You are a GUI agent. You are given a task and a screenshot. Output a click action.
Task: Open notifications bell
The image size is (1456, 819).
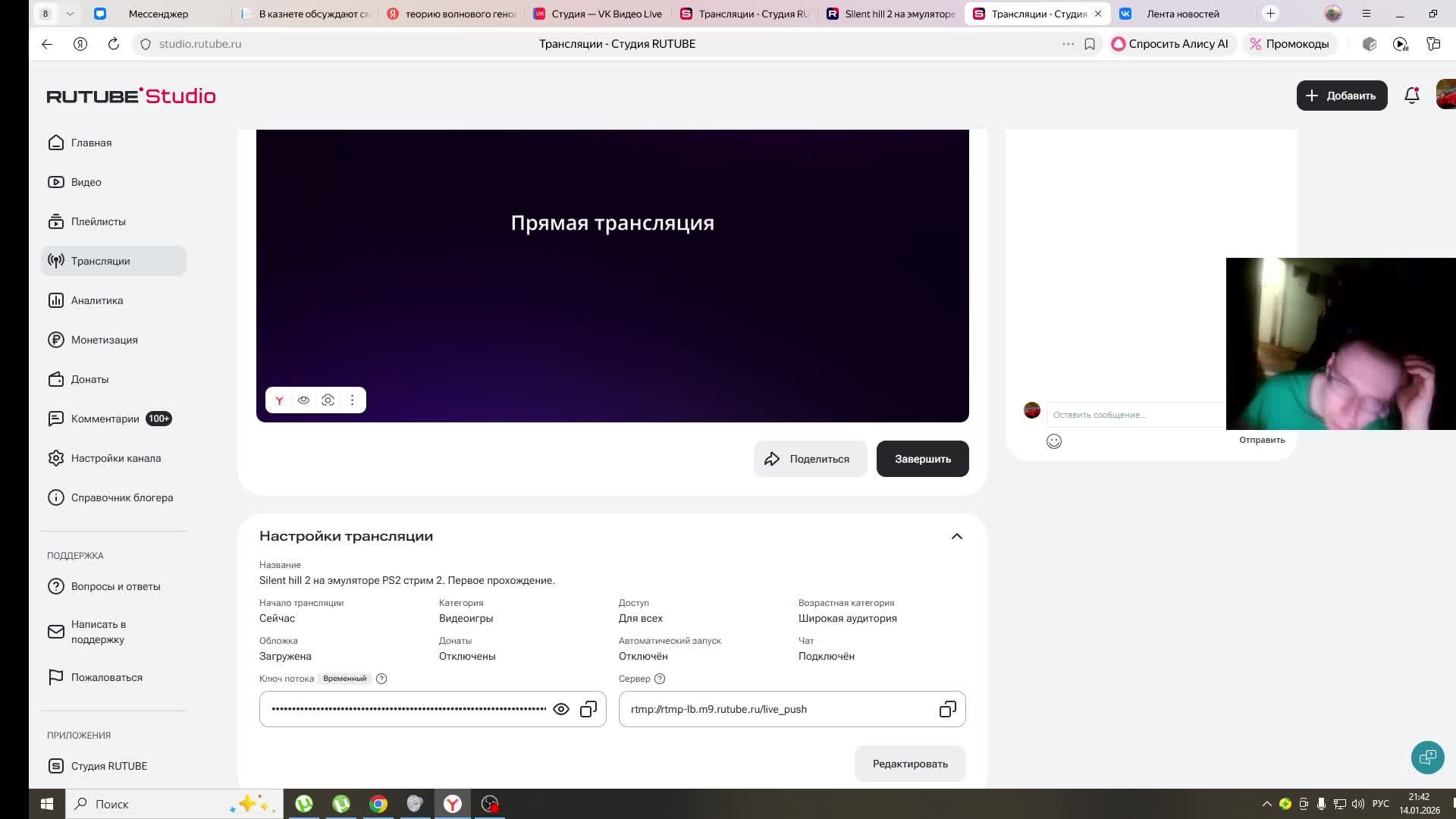point(1411,96)
